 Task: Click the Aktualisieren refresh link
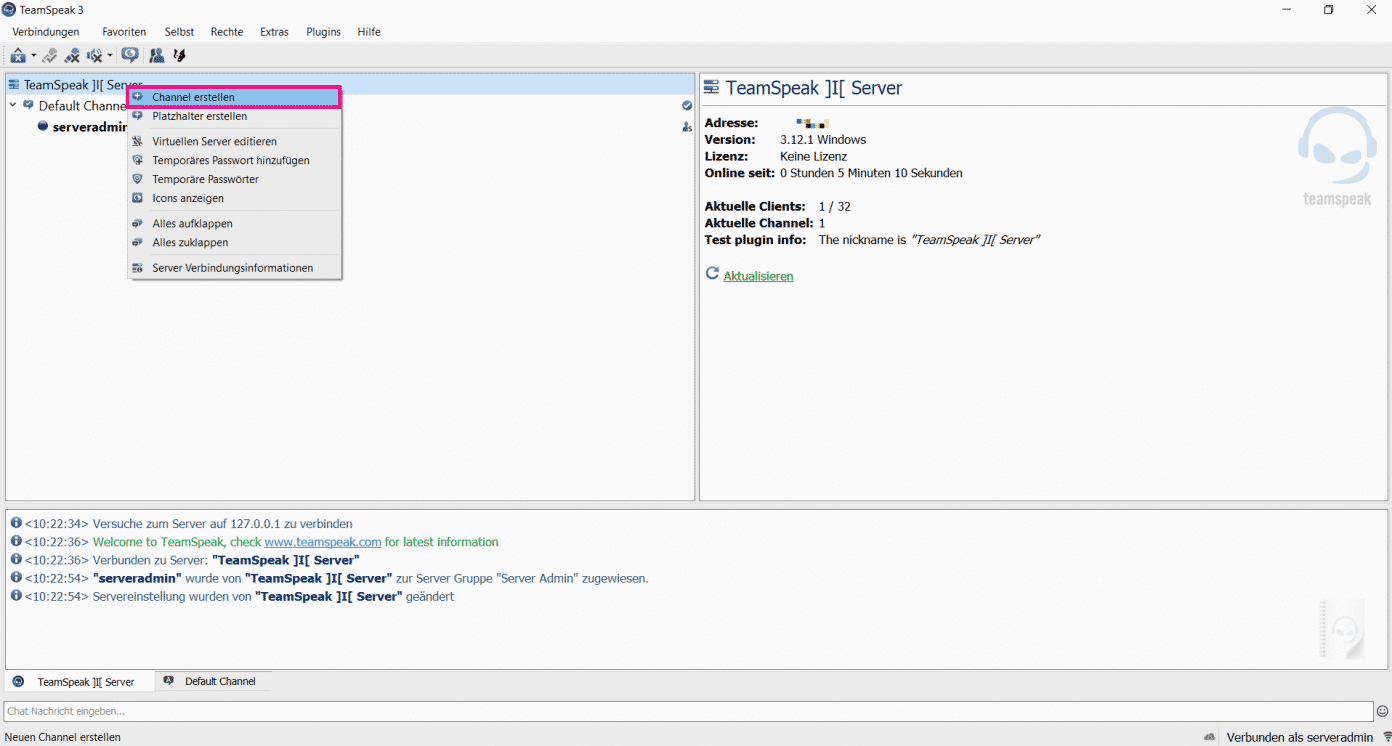click(x=757, y=275)
